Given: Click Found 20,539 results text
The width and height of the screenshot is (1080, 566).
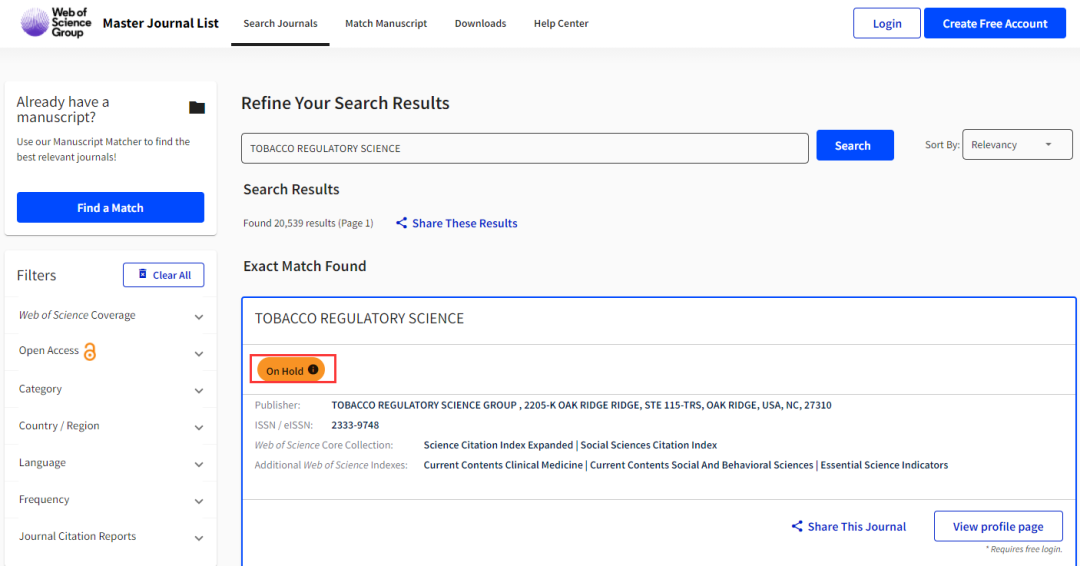Looking at the screenshot, I should [x=308, y=223].
